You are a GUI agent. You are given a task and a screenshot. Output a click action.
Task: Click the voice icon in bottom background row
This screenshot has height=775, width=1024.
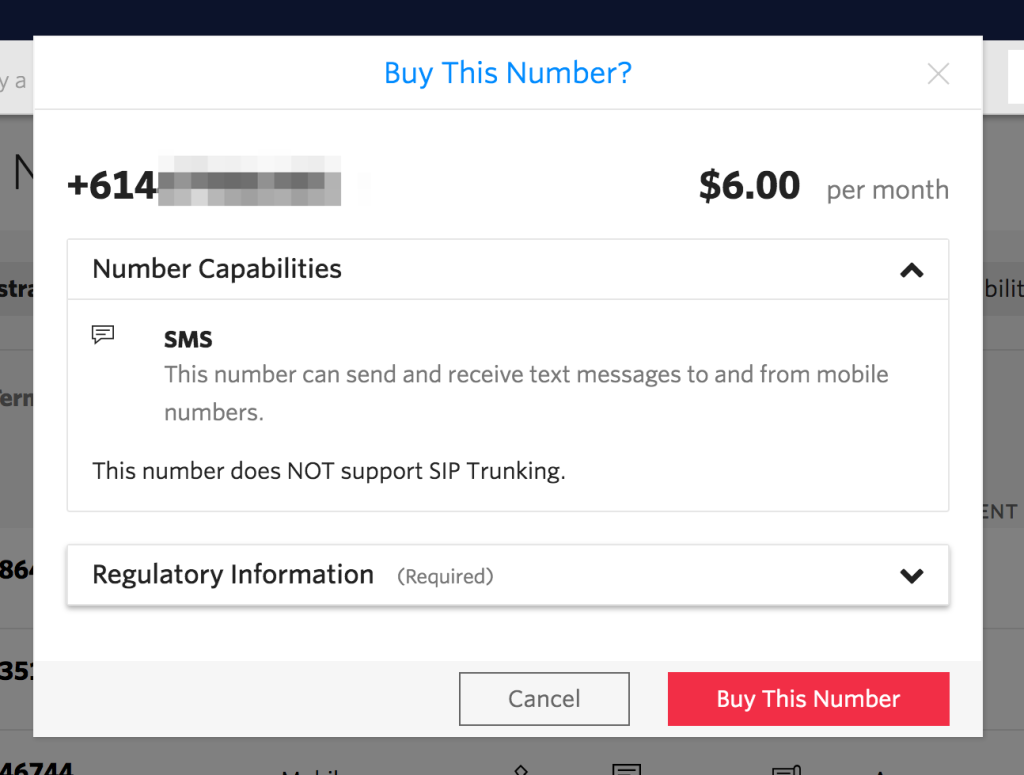tap(520, 770)
